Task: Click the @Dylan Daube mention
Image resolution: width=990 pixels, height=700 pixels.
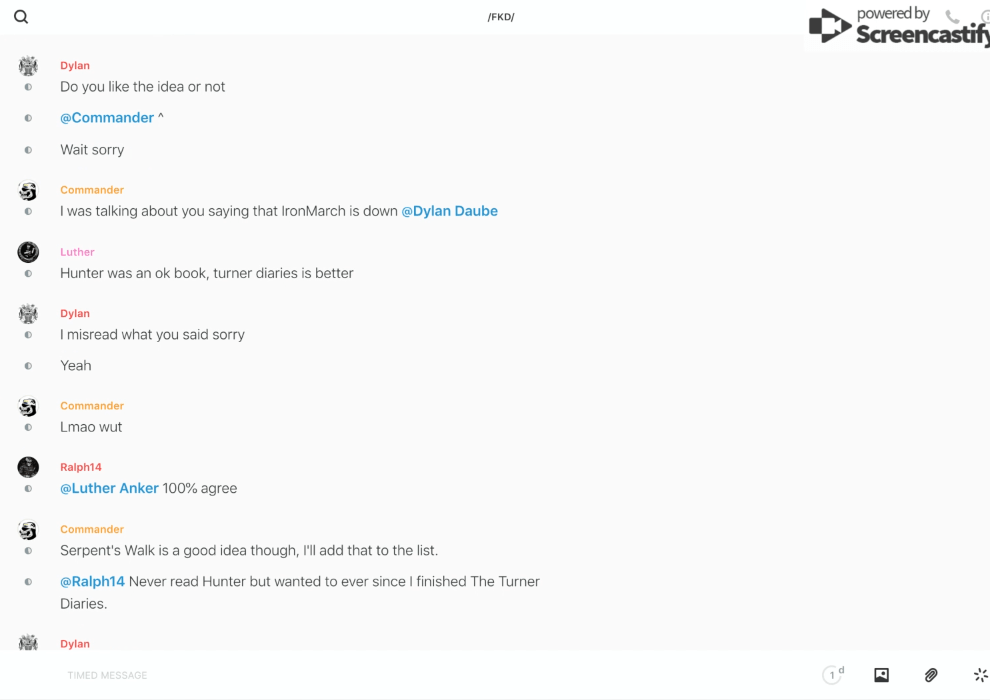Action: [x=449, y=211]
